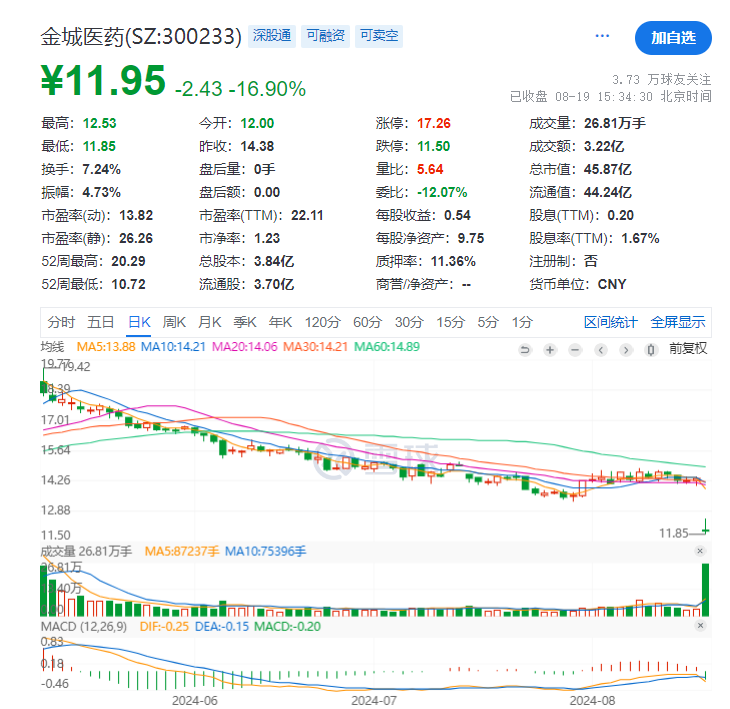The width and height of the screenshot is (730, 709).
Task: Switch to the 五日 chart tab
Action: [x=101, y=322]
